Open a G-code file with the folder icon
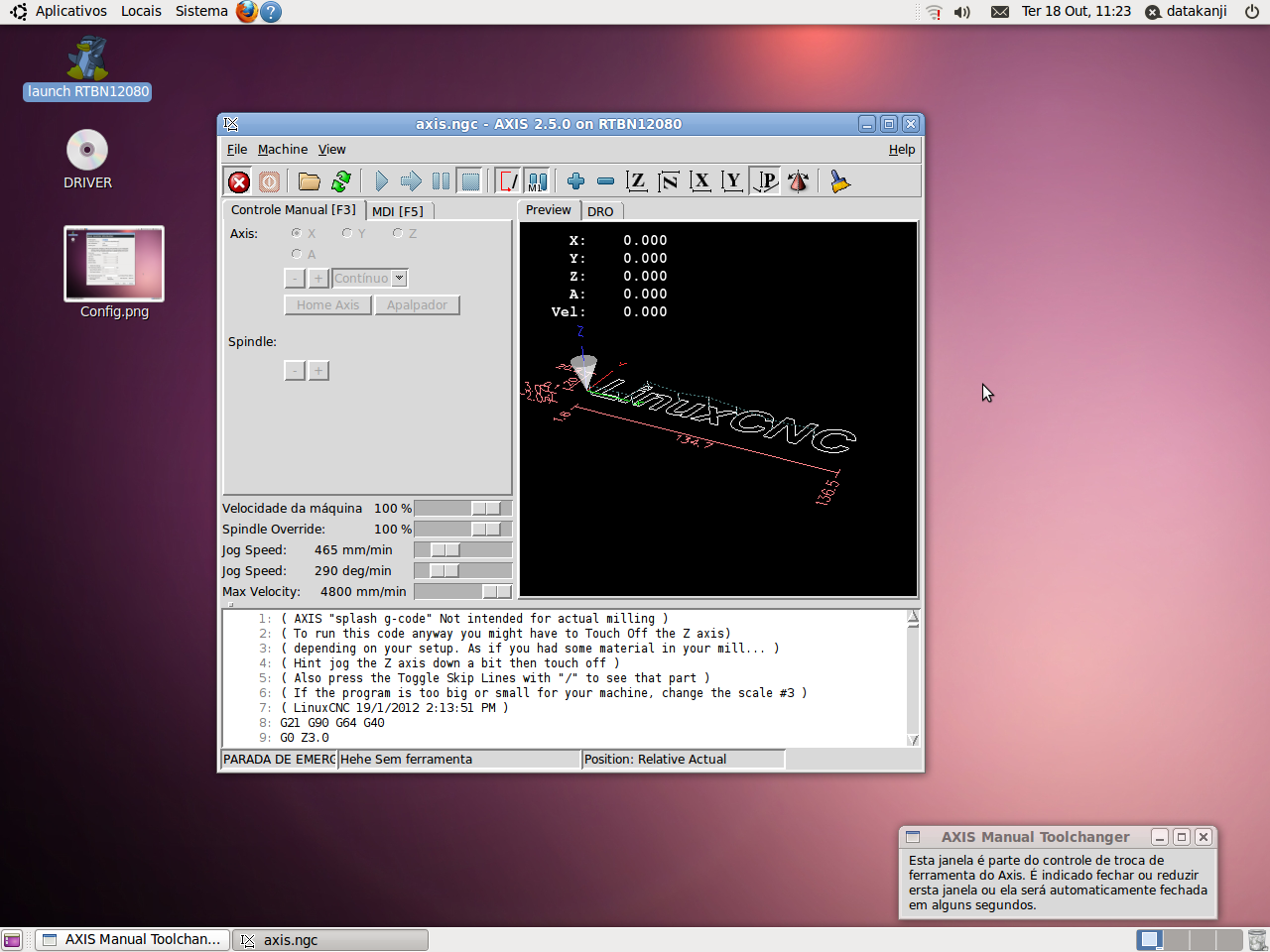1270x952 pixels. [310, 181]
